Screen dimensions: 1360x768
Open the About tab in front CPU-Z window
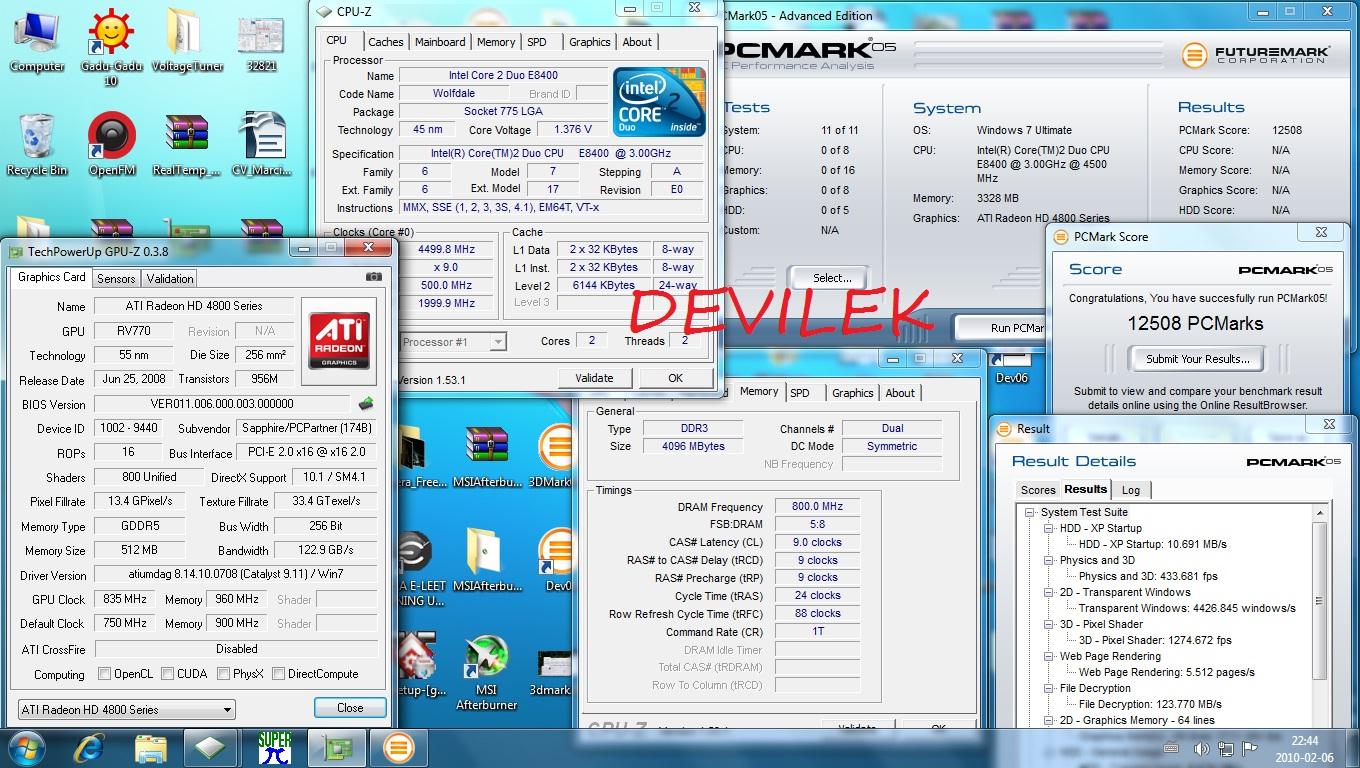click(x=637, y=42)
